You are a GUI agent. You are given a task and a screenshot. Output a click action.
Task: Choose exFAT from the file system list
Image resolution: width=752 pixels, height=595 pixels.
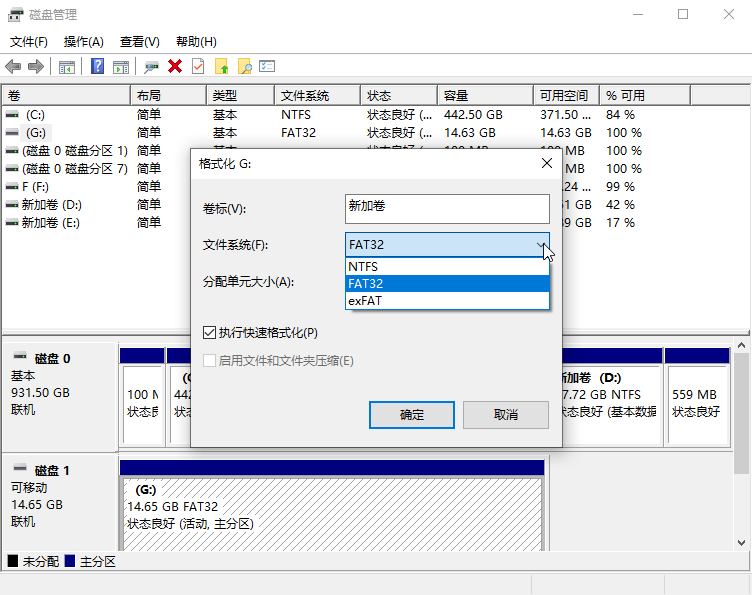447,301
